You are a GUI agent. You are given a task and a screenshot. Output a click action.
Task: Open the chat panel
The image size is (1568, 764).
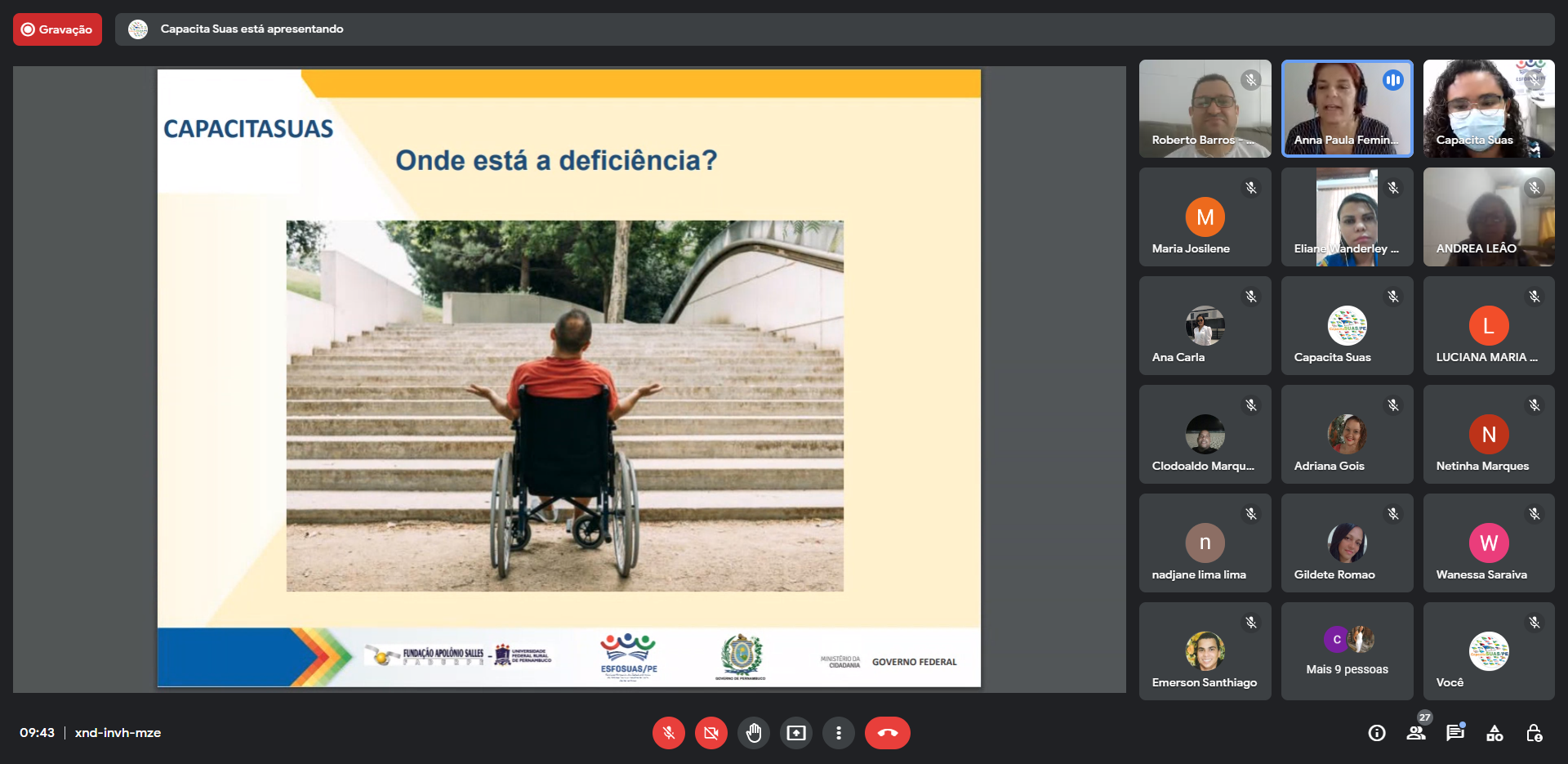coord(1455,733)
